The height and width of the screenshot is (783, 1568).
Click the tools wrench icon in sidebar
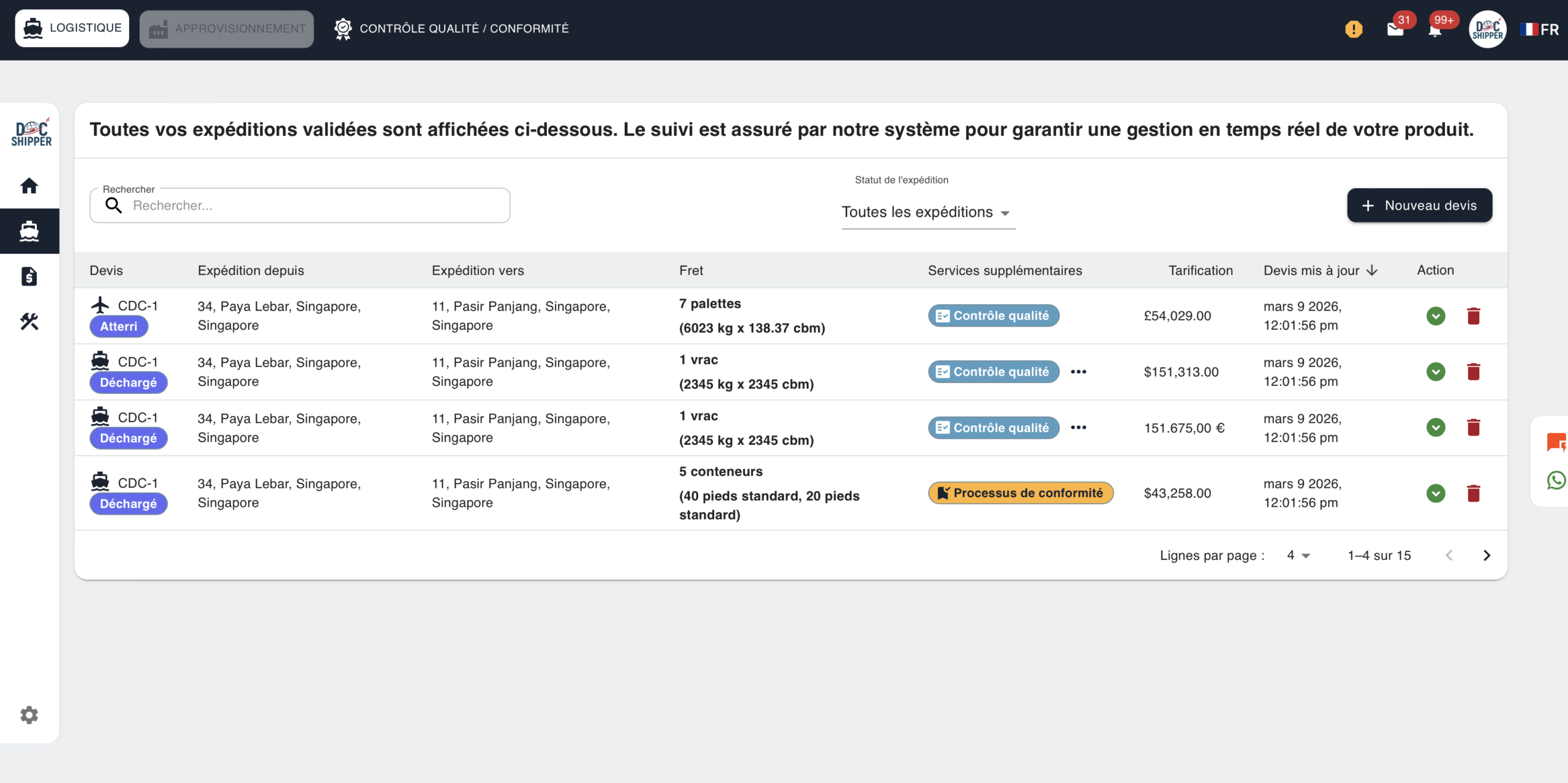pos(29,321)
